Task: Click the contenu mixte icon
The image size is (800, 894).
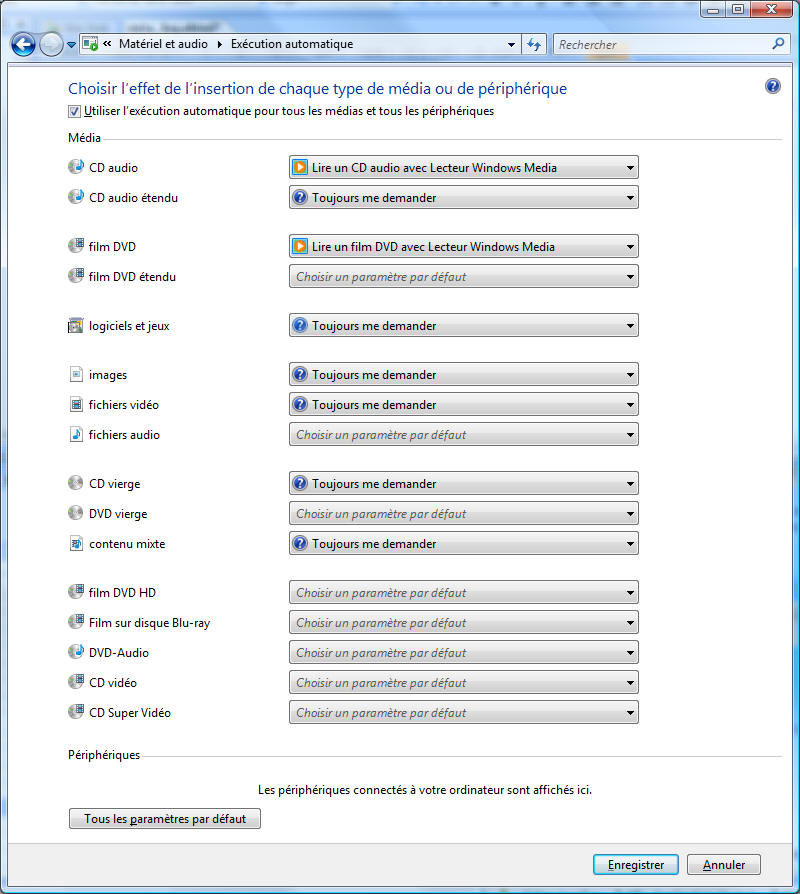Action: [76, 543]
